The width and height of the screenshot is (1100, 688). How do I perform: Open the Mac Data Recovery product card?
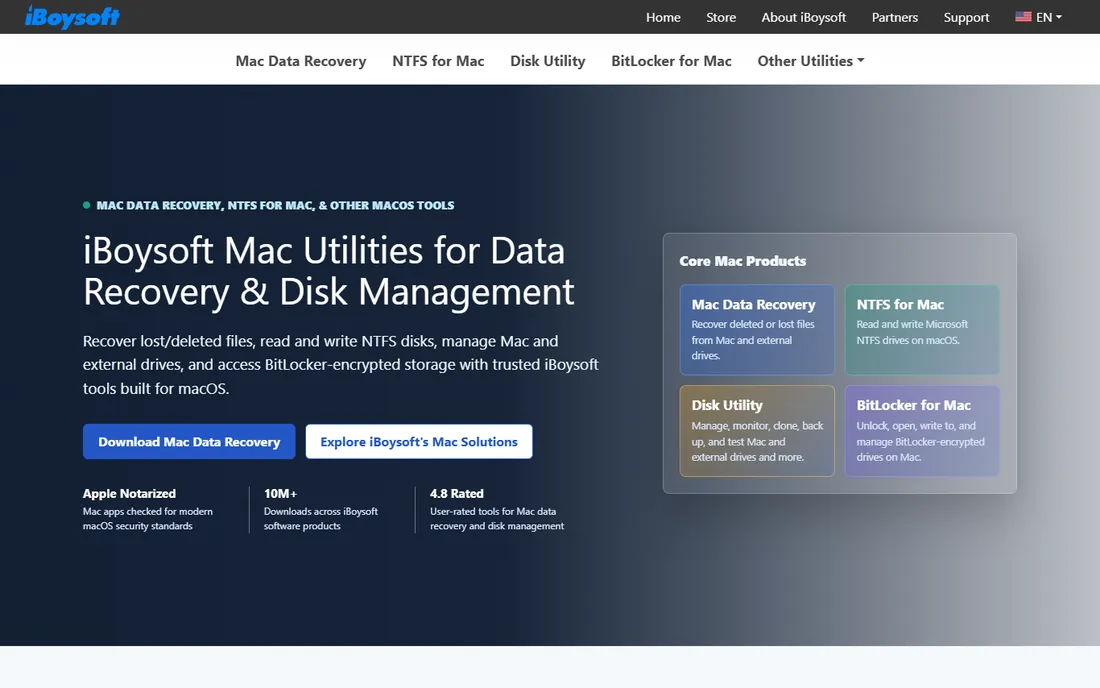(757, 330)
